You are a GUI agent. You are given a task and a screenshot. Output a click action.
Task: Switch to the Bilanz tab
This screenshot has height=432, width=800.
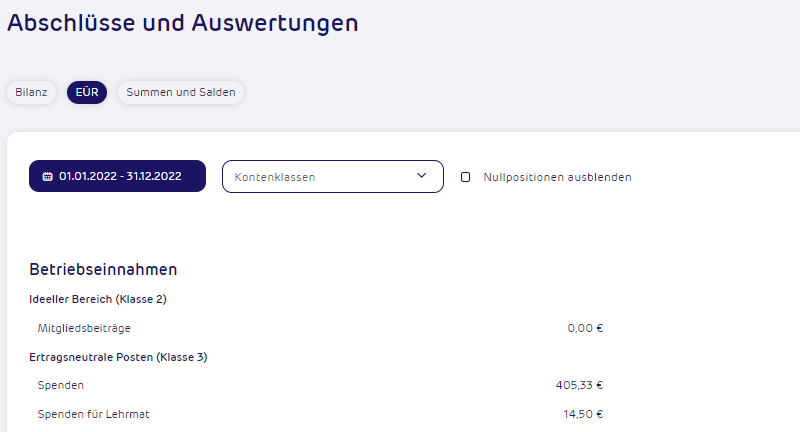click(x=31, y=92)
